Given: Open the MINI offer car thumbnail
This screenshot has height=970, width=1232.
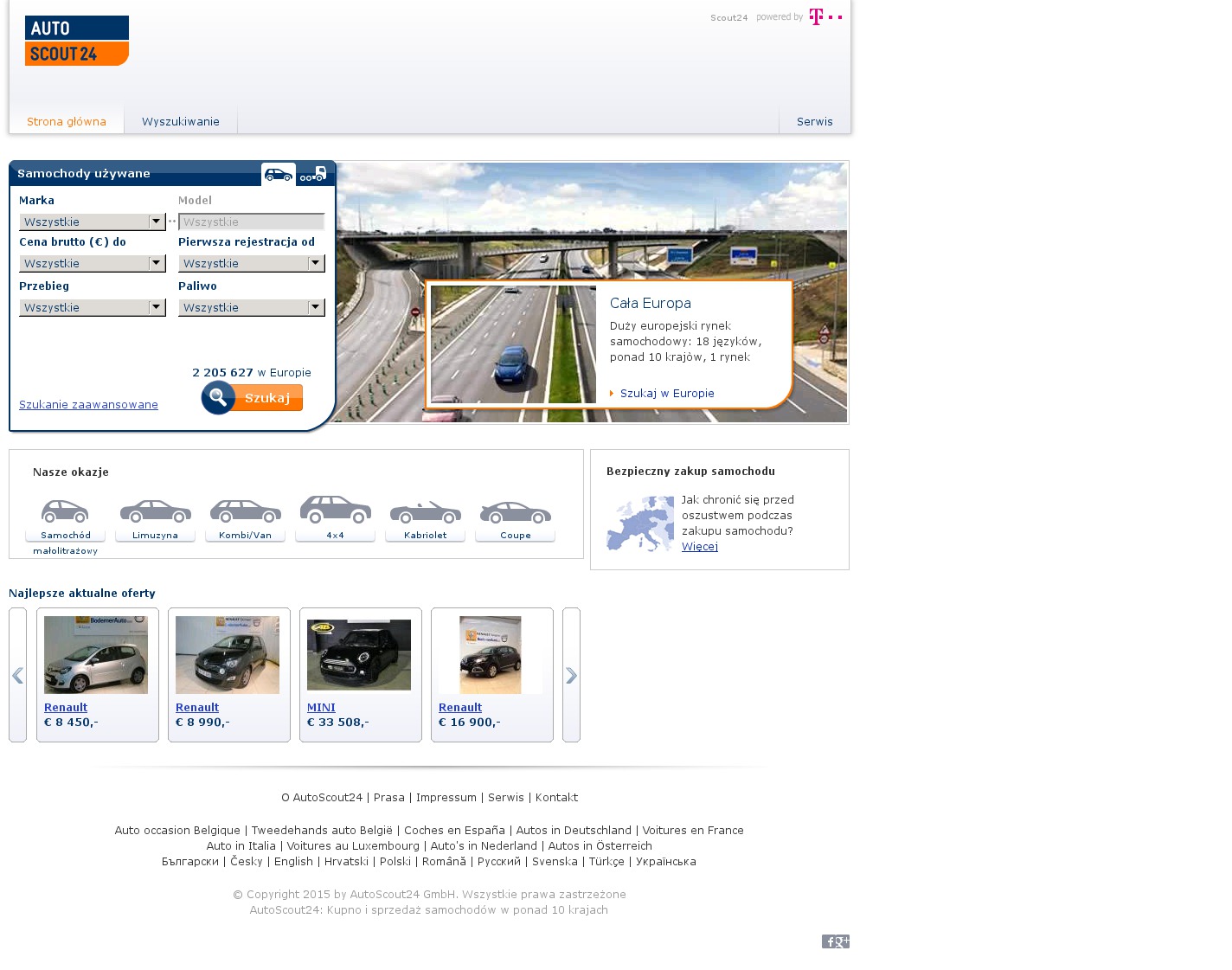Looking at the screenshot, I should (359, 655).
